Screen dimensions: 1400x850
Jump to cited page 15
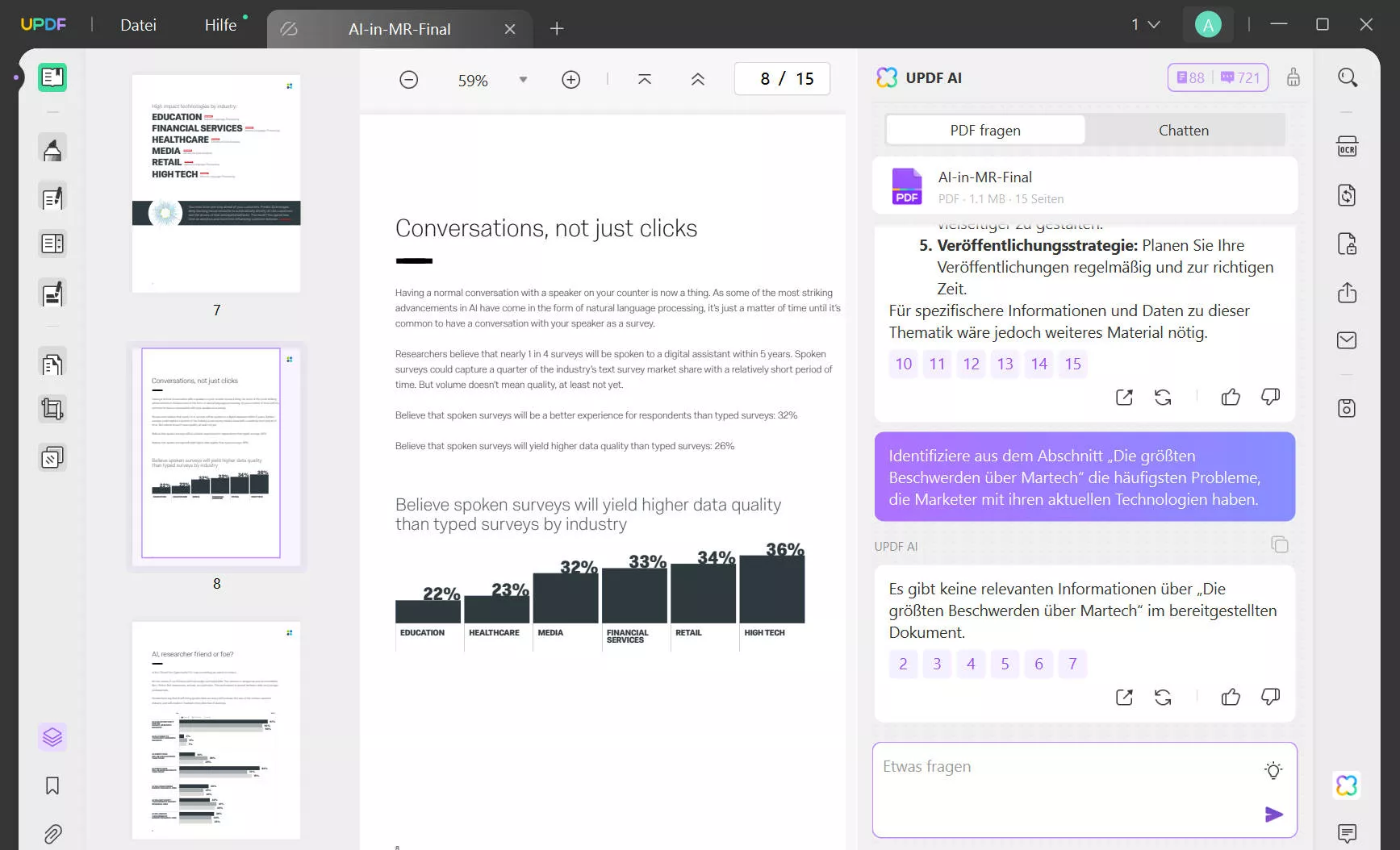tap(1073, 364)
